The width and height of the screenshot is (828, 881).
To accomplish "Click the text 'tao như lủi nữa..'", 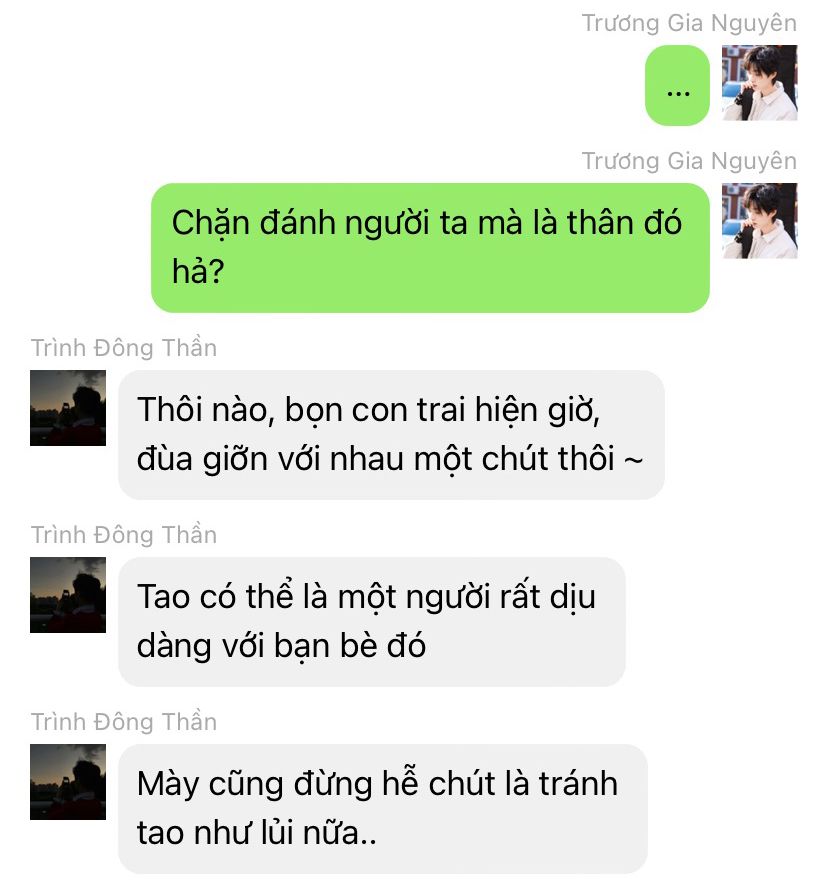I will (x=257, y=833).
